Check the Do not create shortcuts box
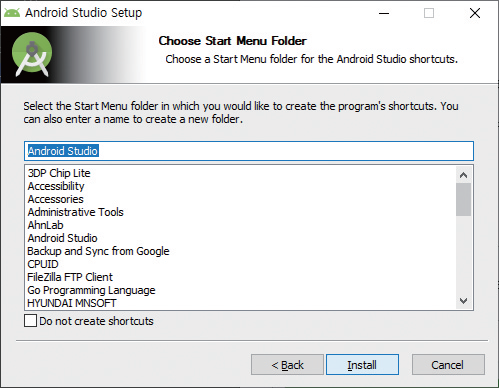 (x=30, y=321)
